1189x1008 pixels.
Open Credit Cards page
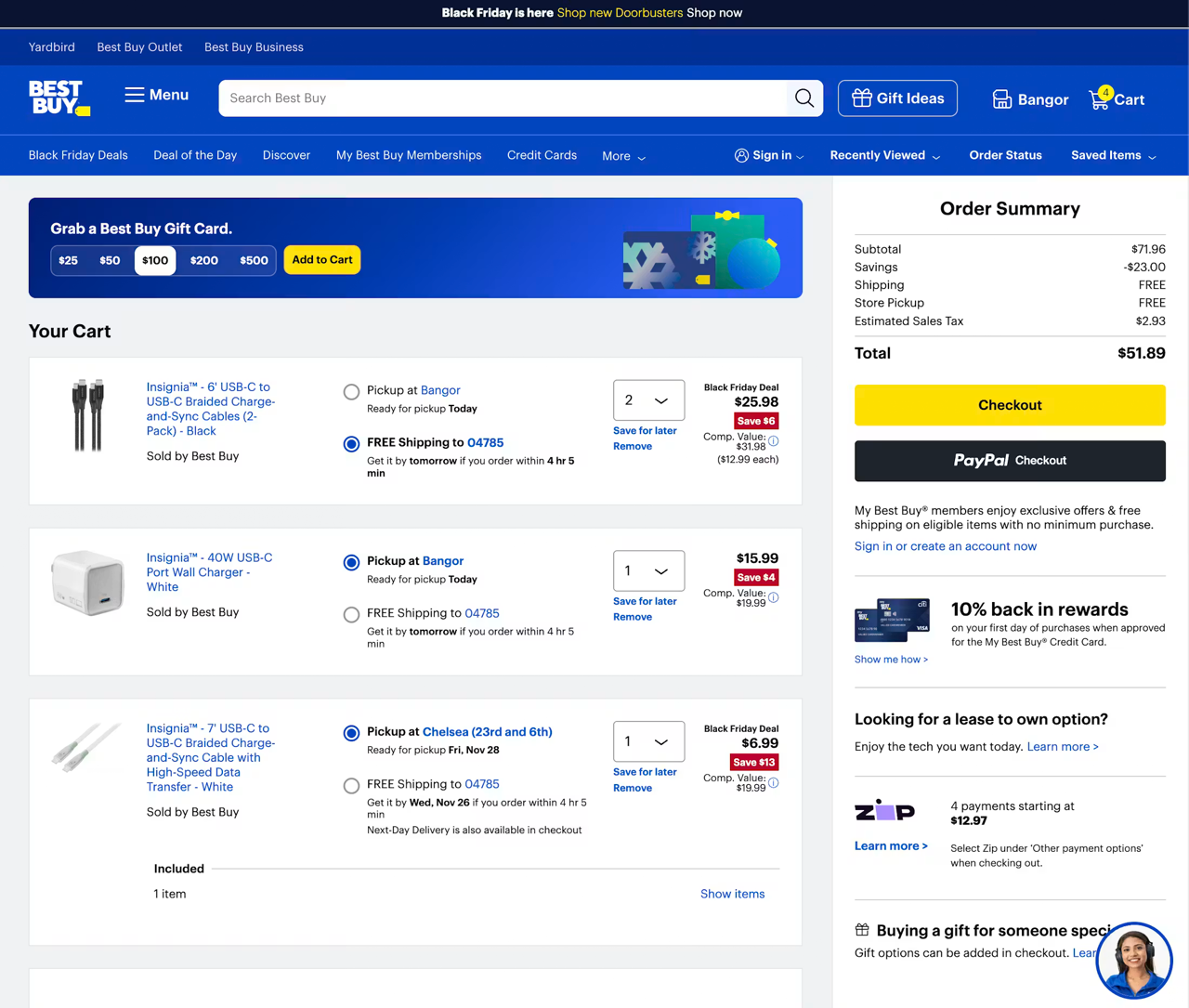542,155
